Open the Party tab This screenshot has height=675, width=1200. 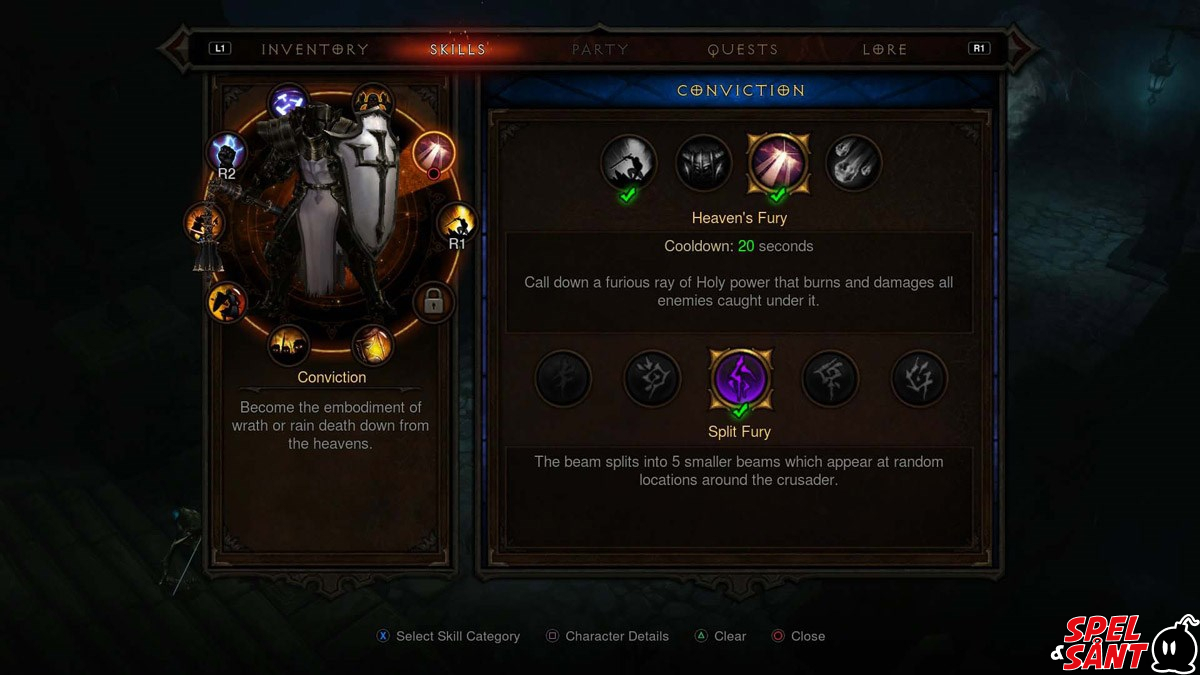tap(600, 49)
